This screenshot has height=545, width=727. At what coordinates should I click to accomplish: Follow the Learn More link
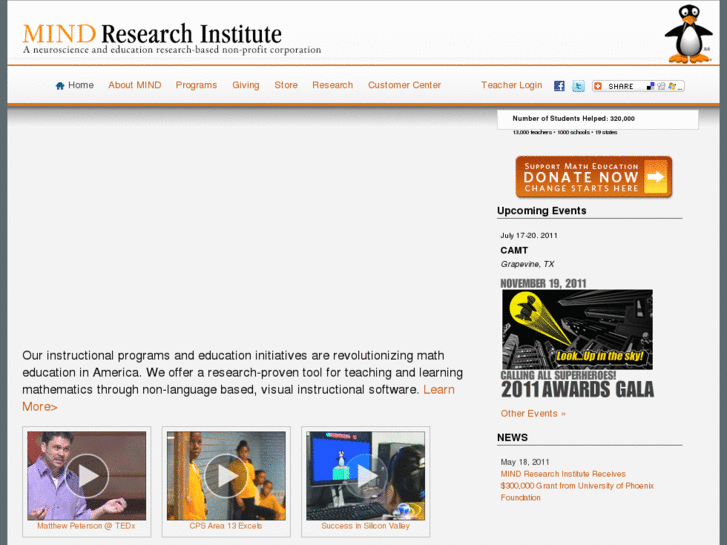tap(439, 390)
